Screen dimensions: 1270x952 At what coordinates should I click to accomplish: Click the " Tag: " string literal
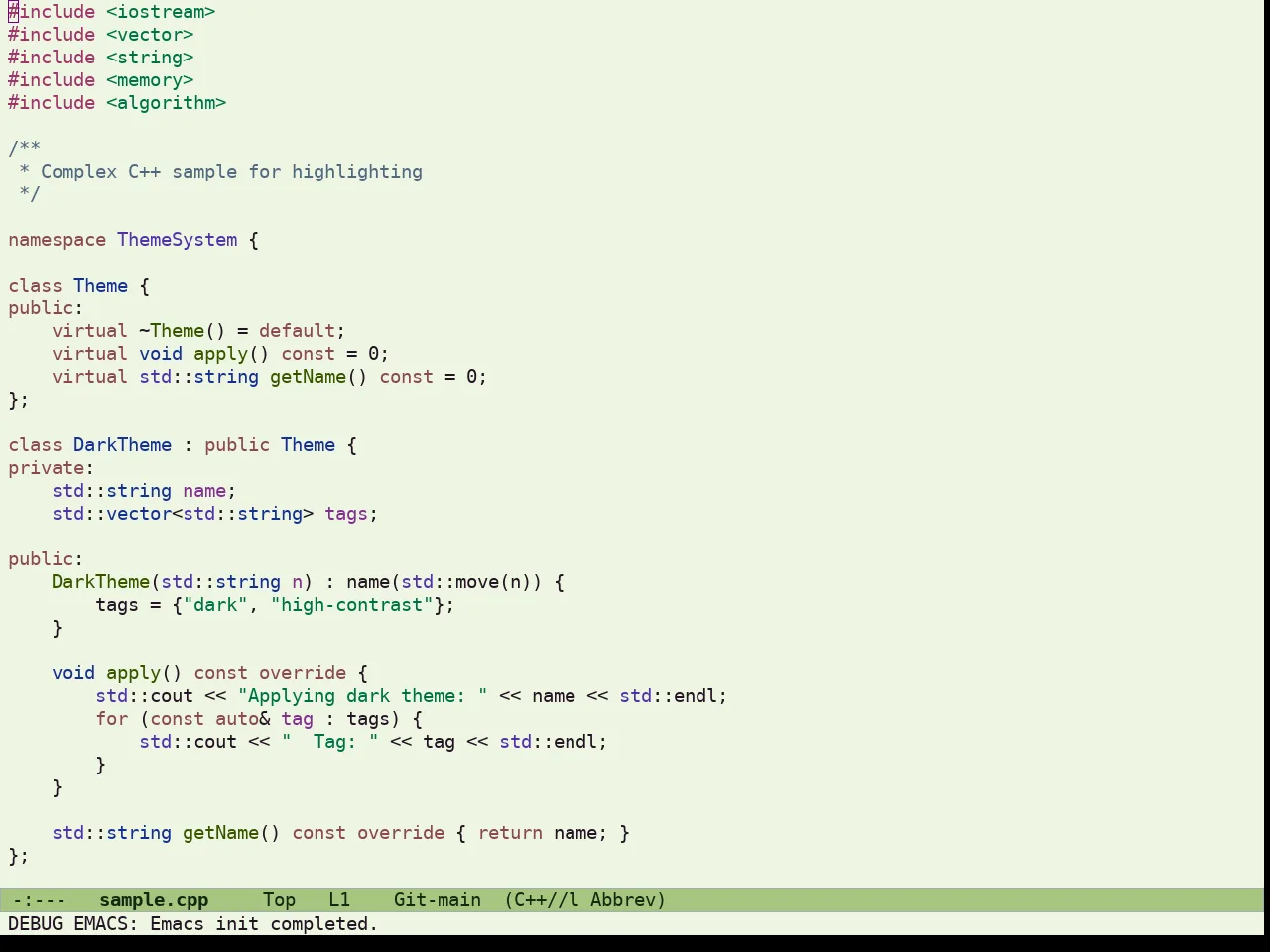click(329, 742)
